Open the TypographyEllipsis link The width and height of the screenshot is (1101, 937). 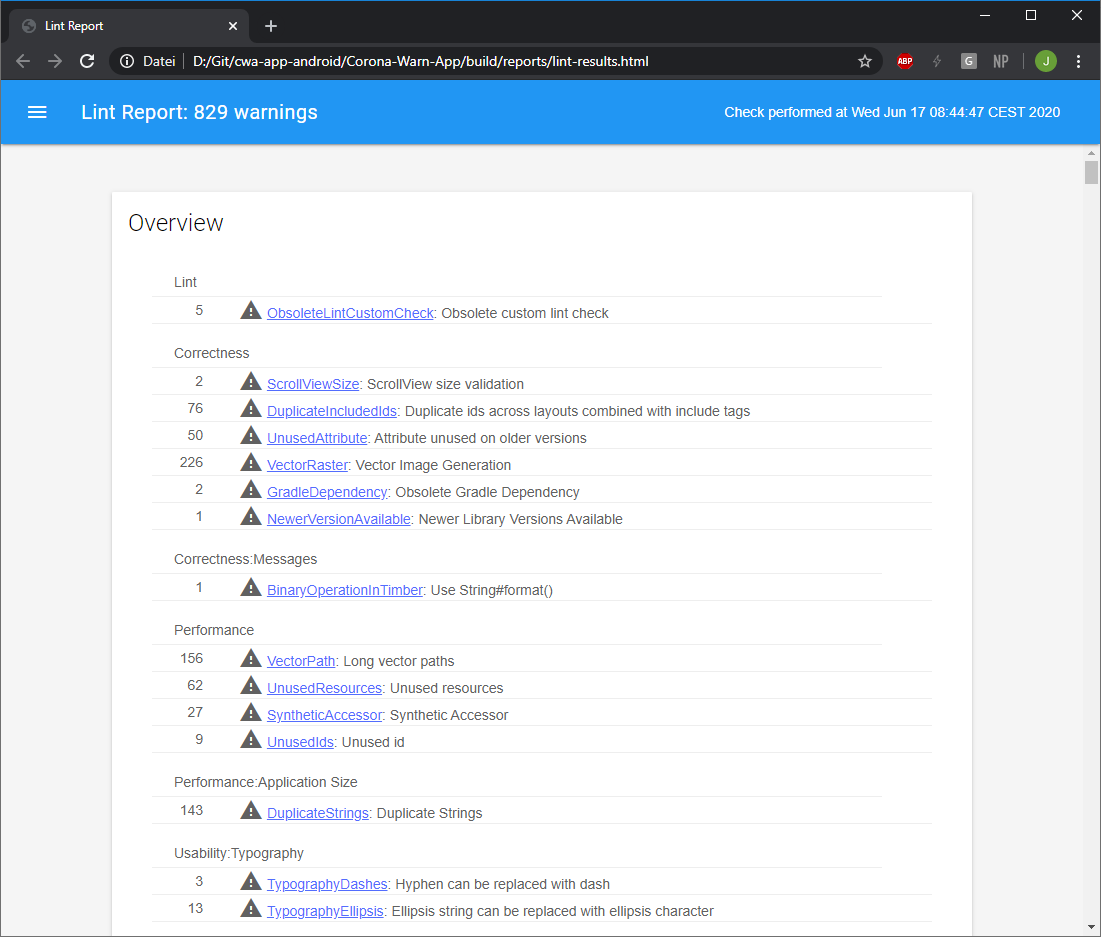click(x=325, y=911)
